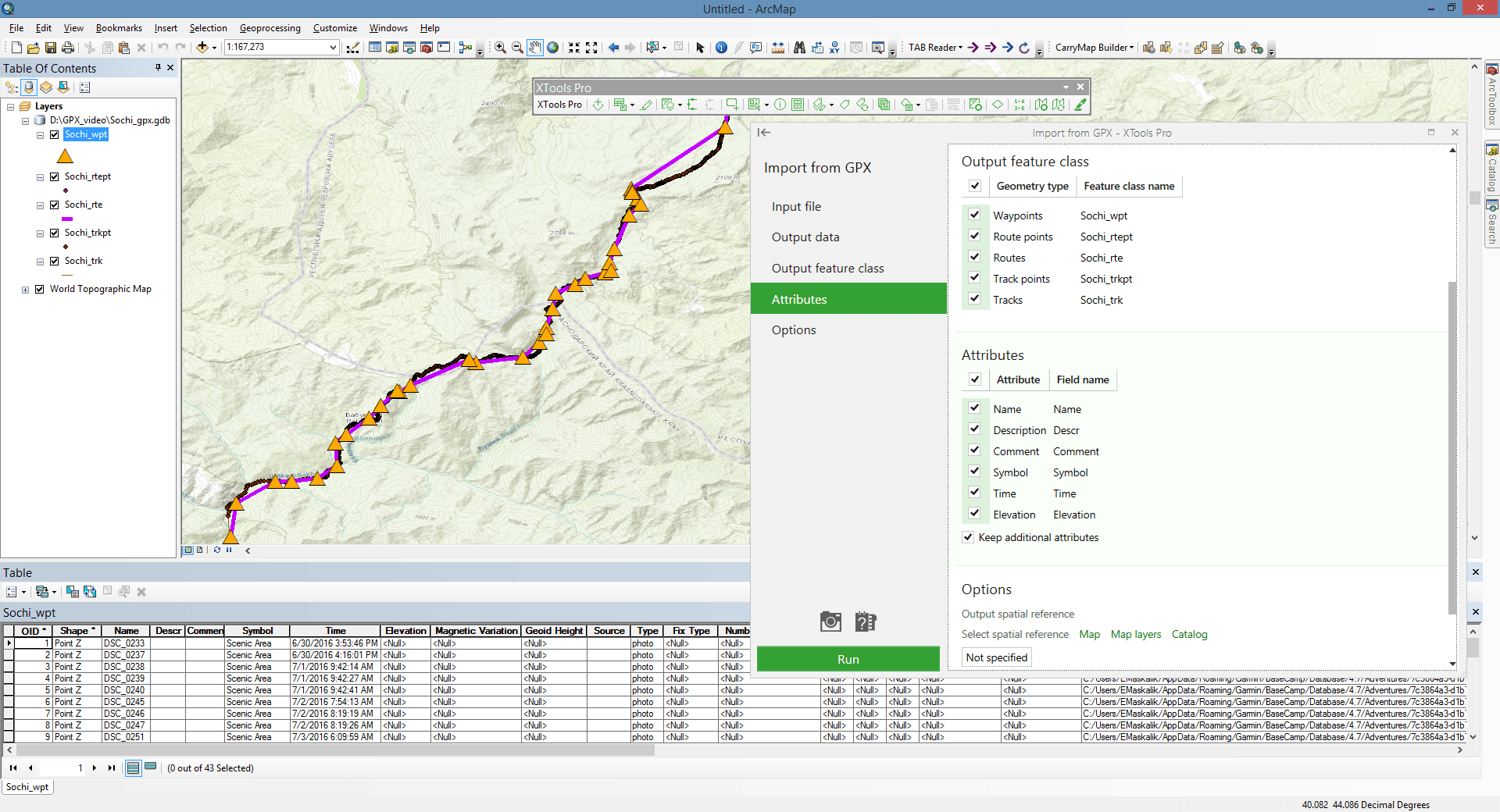1500x812 pixels.
Task: Toggle World Topographic Map layer visibility
Action: [40, 289]
